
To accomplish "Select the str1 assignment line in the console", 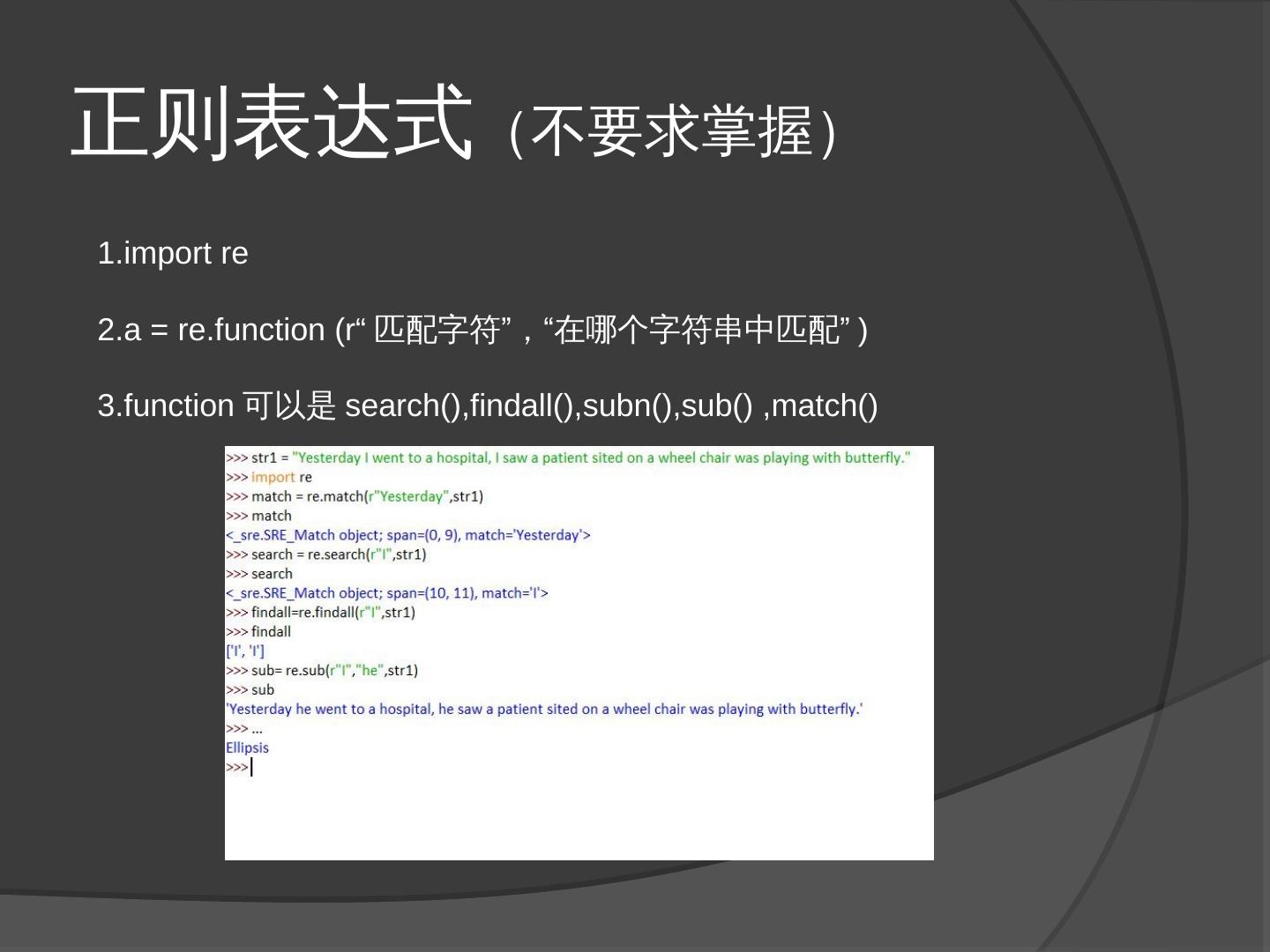I will tap(567, 457).
